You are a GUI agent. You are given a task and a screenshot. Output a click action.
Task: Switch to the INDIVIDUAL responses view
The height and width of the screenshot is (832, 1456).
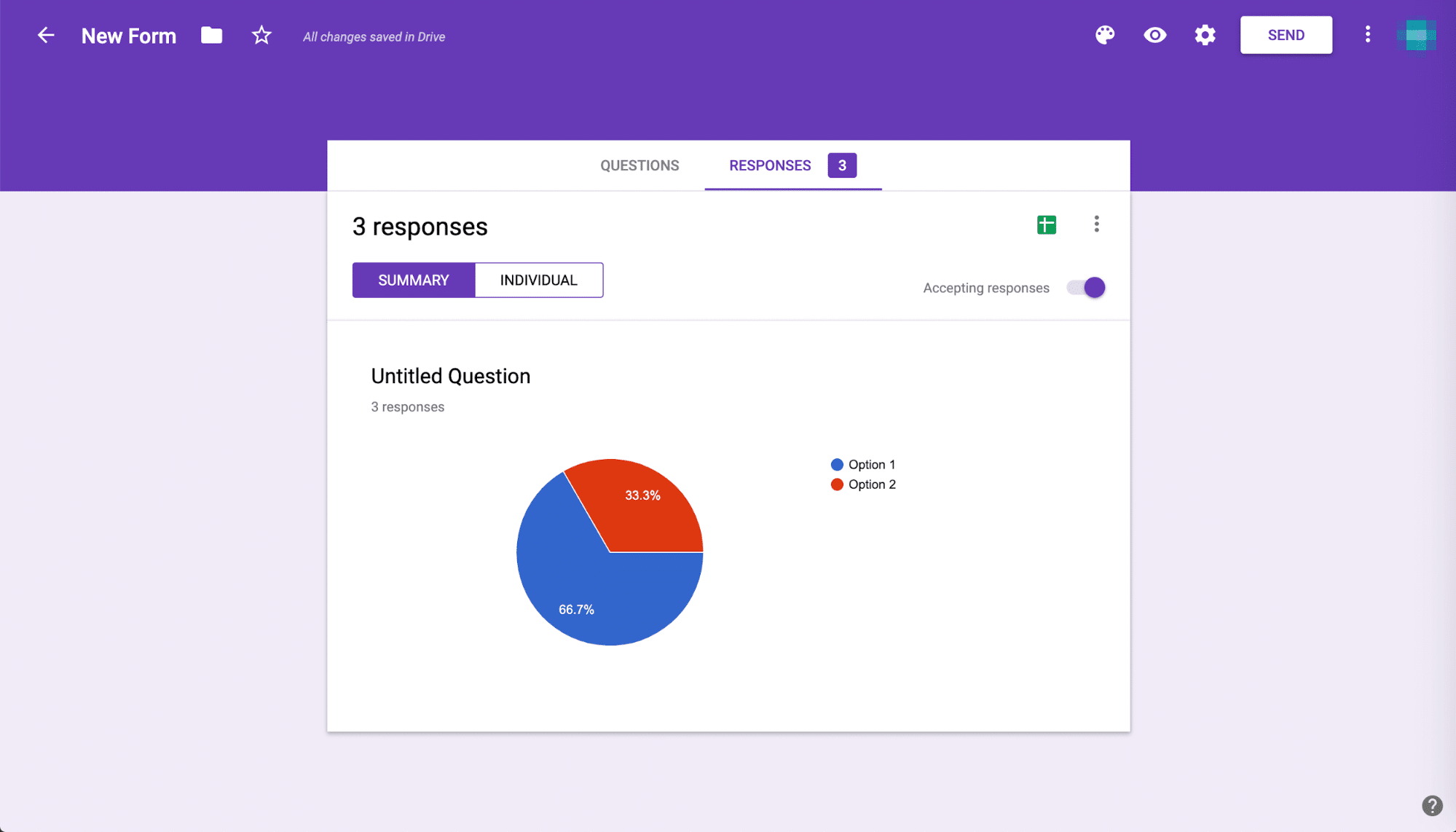[x=538, y=280]
